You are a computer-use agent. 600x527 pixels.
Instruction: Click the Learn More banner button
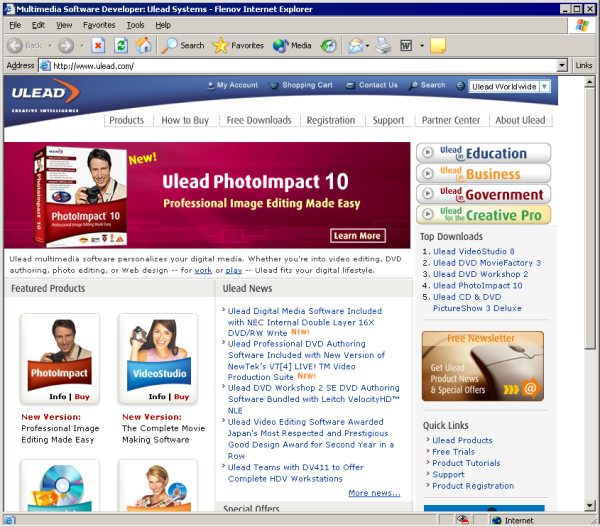click(358, 236)
